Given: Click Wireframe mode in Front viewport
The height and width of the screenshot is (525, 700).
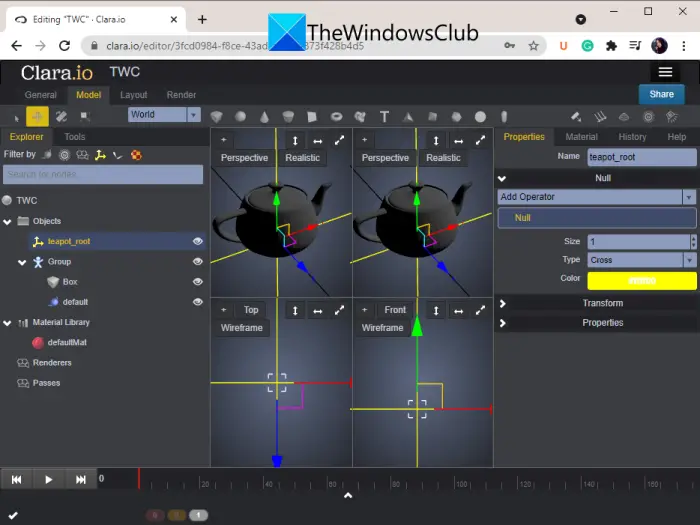Looking at the screenshot, I should (383, 328).
